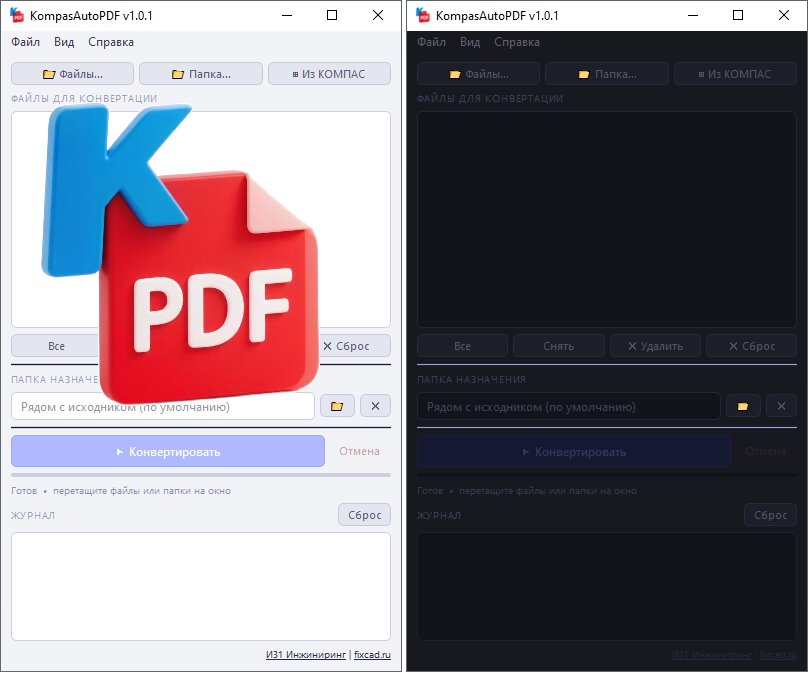Reset file list with Сброс in dark window

(752, 346)
